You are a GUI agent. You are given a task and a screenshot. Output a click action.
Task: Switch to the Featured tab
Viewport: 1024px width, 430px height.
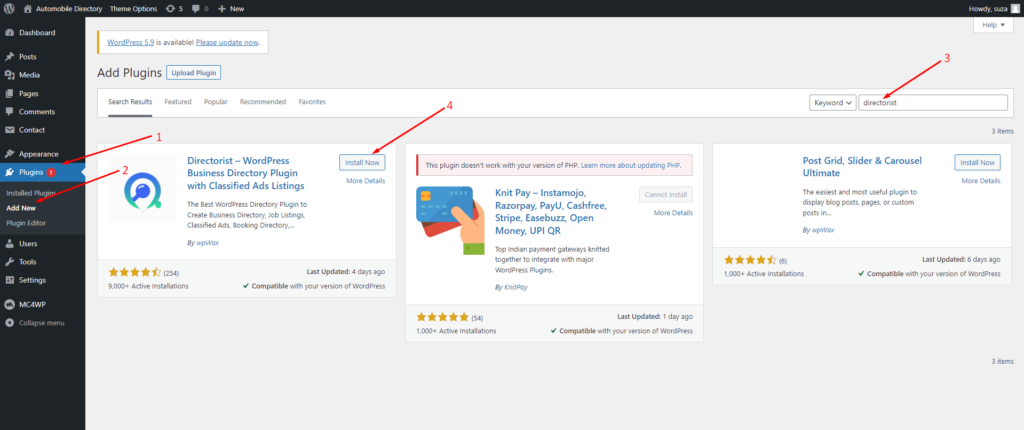pyautogui.click(x=178, y=102)
